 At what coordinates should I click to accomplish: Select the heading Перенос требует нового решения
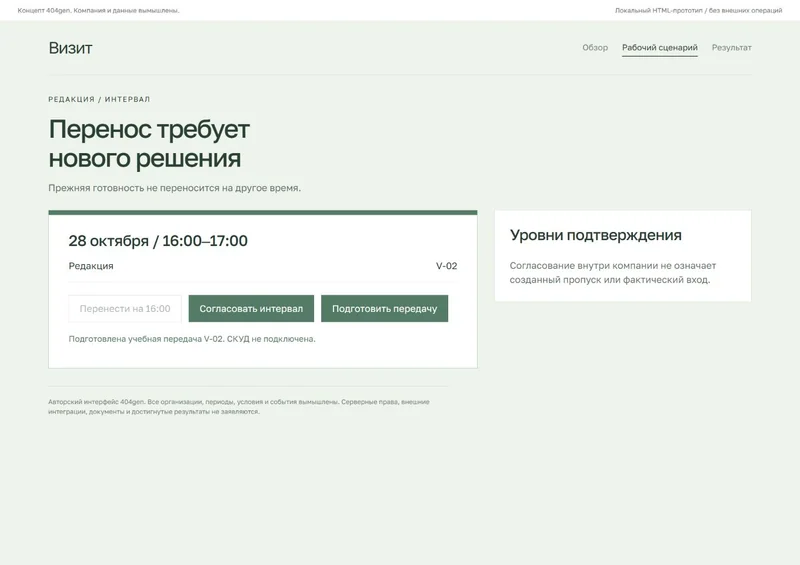tap(149, 143)
